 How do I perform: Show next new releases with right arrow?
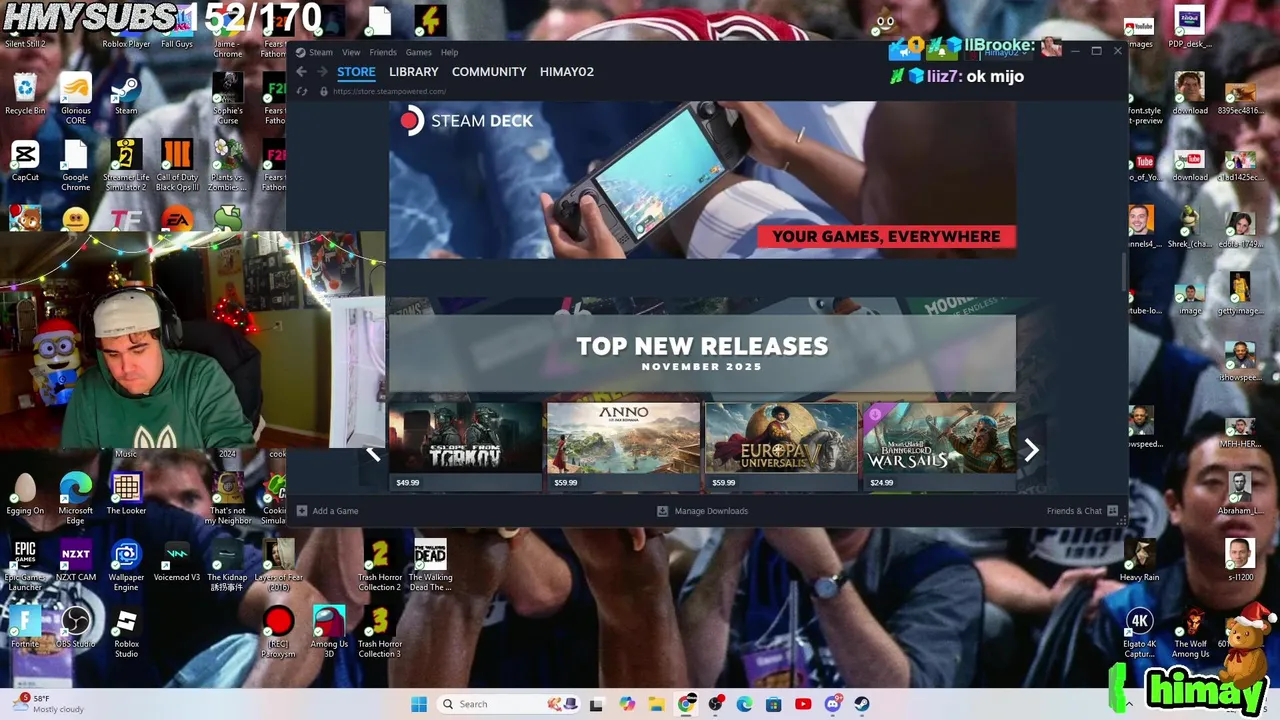(x=1031, y=451)
